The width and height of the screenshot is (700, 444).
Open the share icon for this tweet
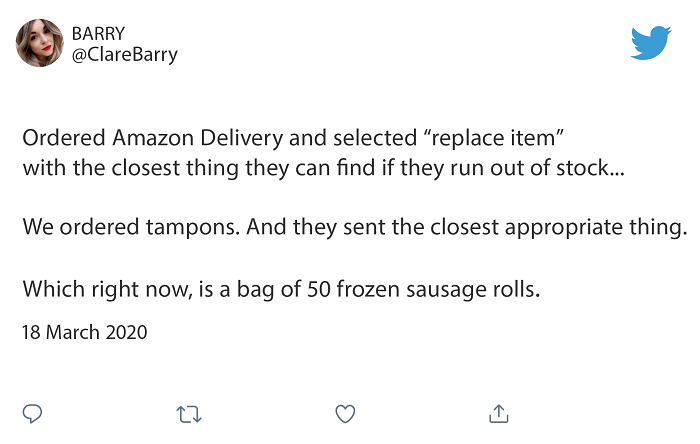pos(499,412)
